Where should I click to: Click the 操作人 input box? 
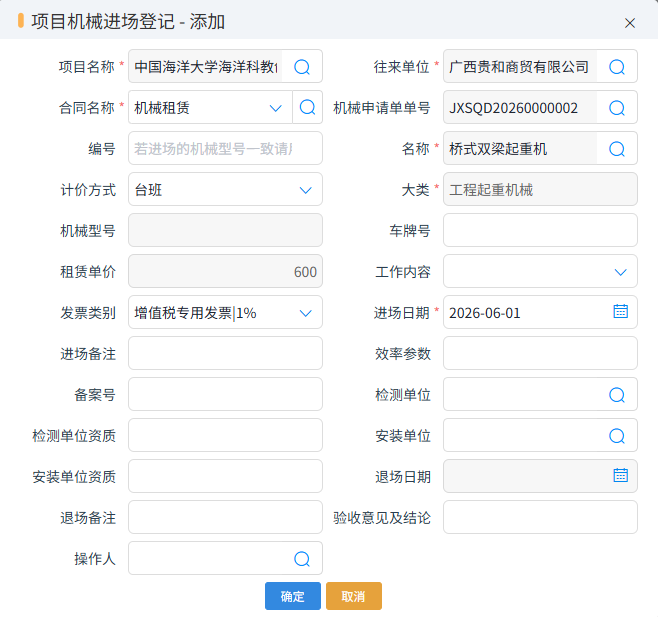pyautogui.click(x=225, y=558)
